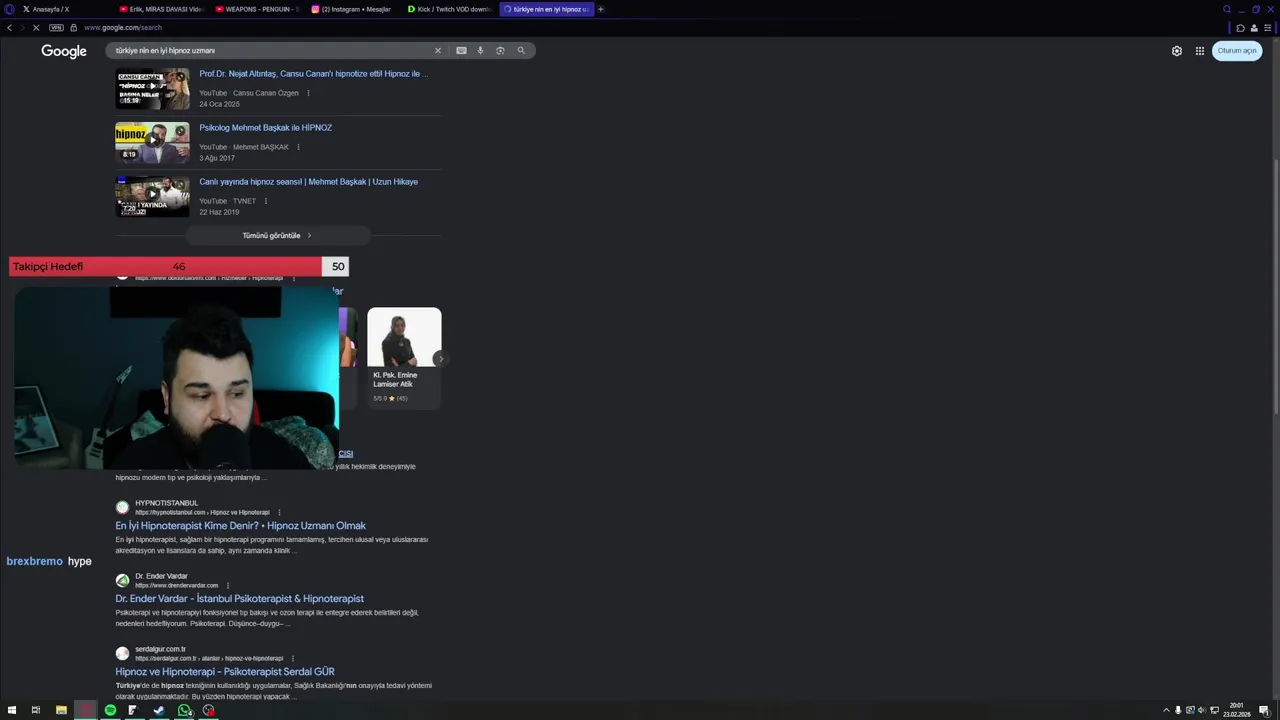The height and width of the screenshot is (720, 1280).
Task: Expand Tümünü görüntüle videos button
Action: pyautogui.click(x=278, y=236)
